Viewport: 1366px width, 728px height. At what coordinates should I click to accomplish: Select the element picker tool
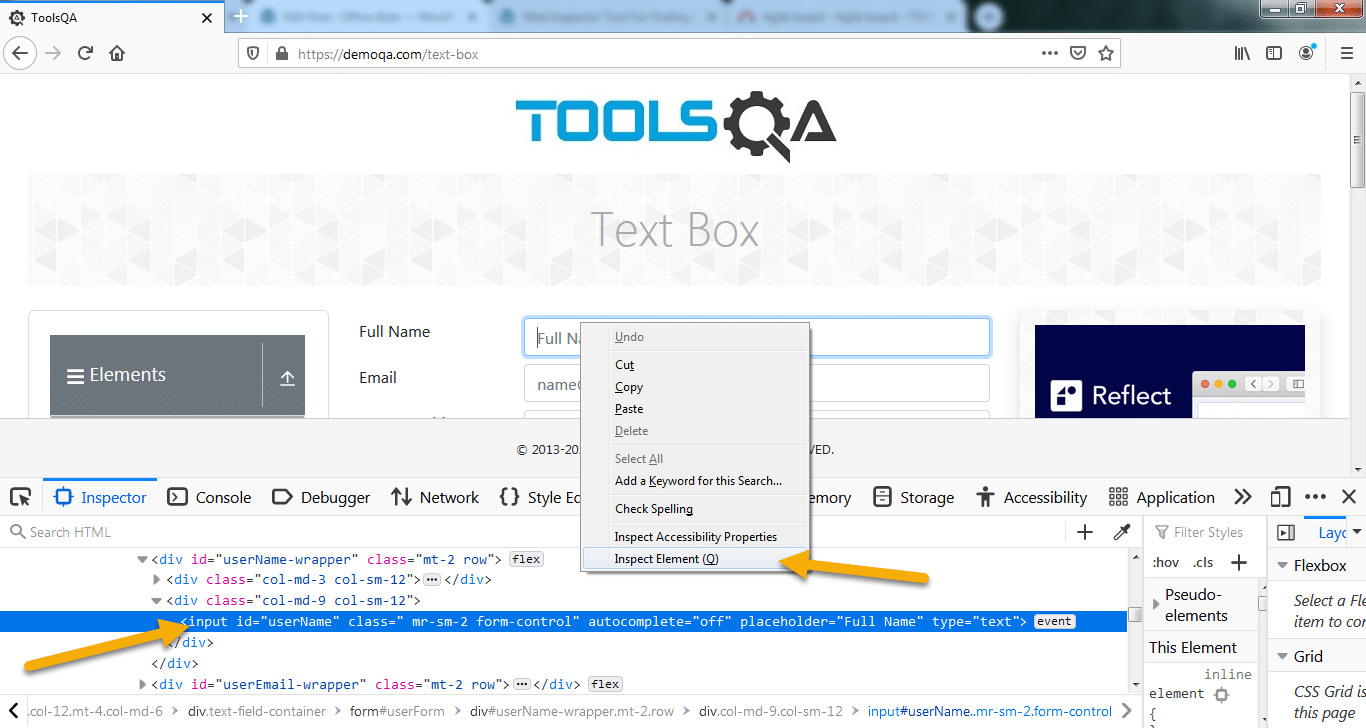point(22,496)
